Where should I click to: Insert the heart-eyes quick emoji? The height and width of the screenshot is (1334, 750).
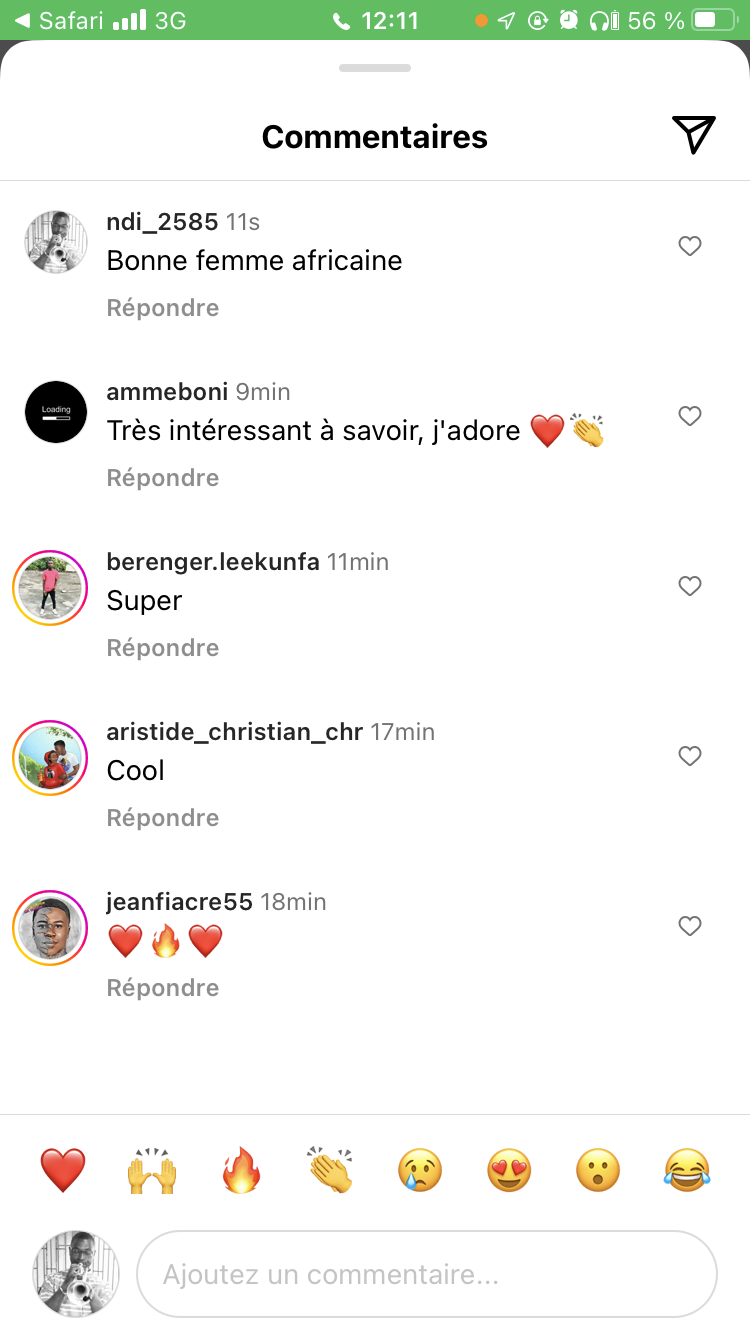point(509,1169)
